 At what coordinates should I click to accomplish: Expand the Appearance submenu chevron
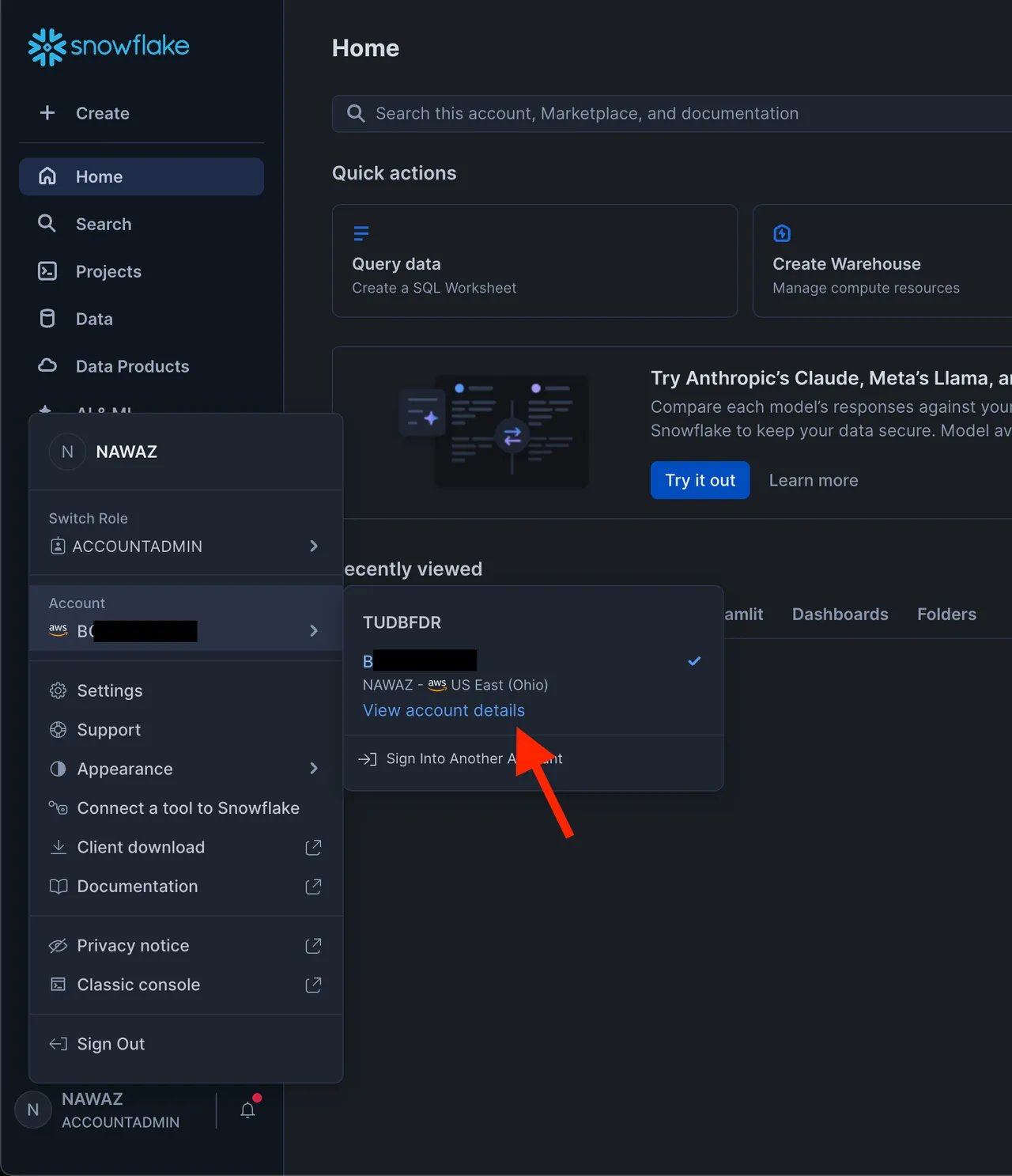coord(314,769)
